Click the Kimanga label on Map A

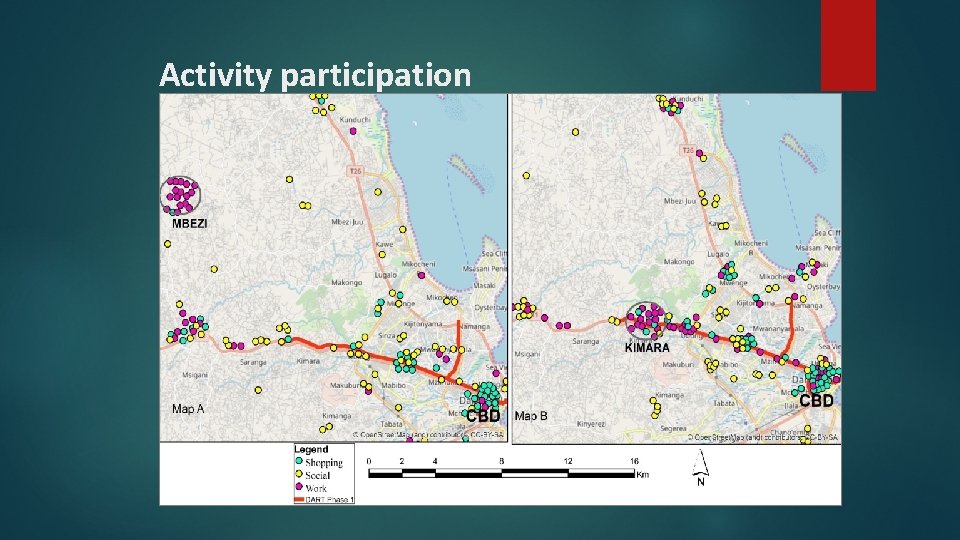tap(337, 416)
